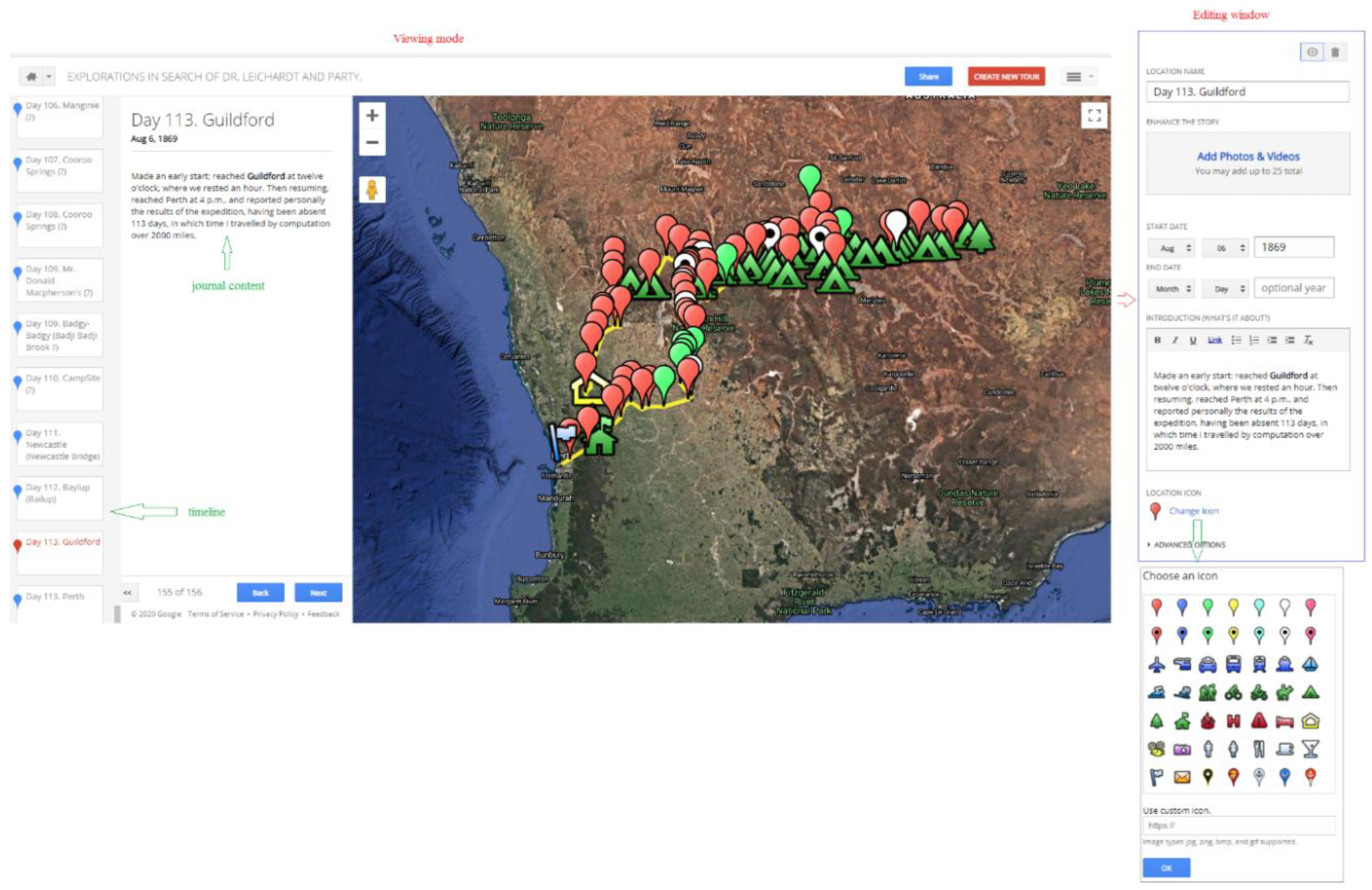Pick the yellow pin color icon
Viewport: 1372px width, 890px height.
pyautogui.click(x=1233, y=607)
